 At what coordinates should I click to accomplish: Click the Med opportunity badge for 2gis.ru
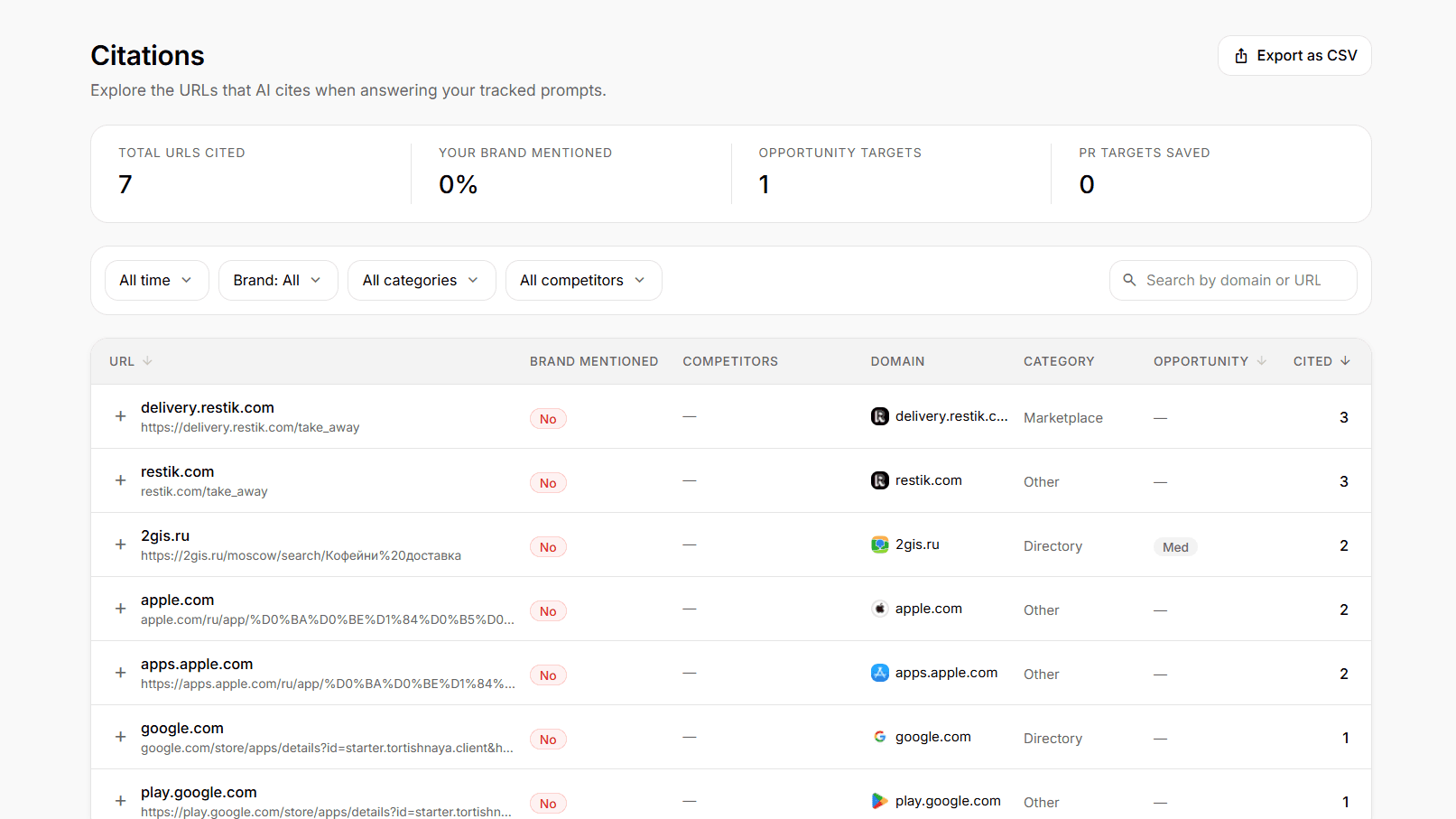pos(1175,547)
